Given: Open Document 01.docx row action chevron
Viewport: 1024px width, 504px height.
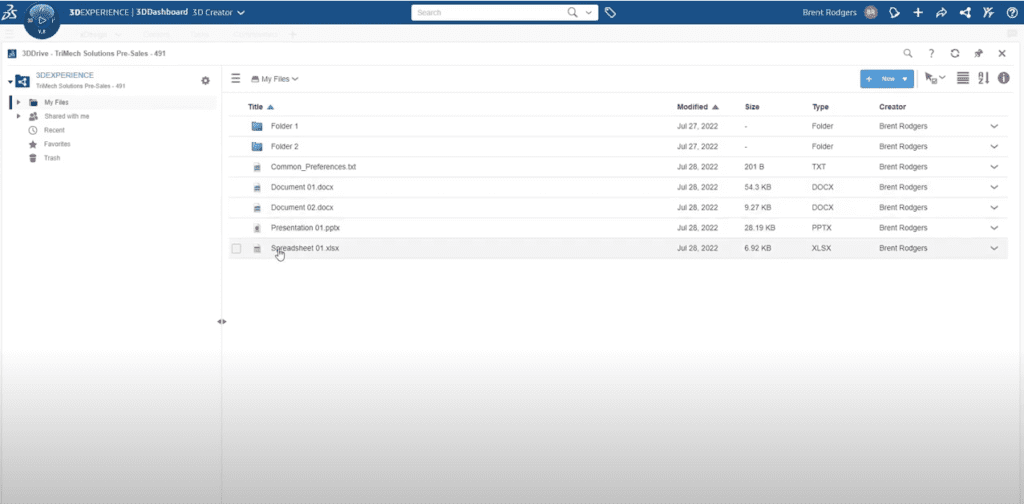Looking at the screenshot, I should pos(995,187).
